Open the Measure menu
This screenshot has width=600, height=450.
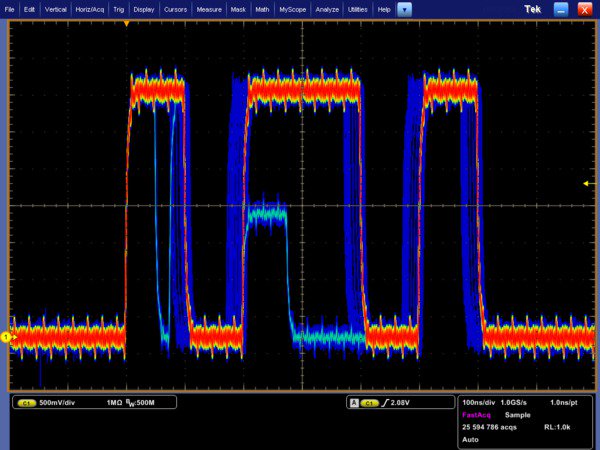(209, 9)
